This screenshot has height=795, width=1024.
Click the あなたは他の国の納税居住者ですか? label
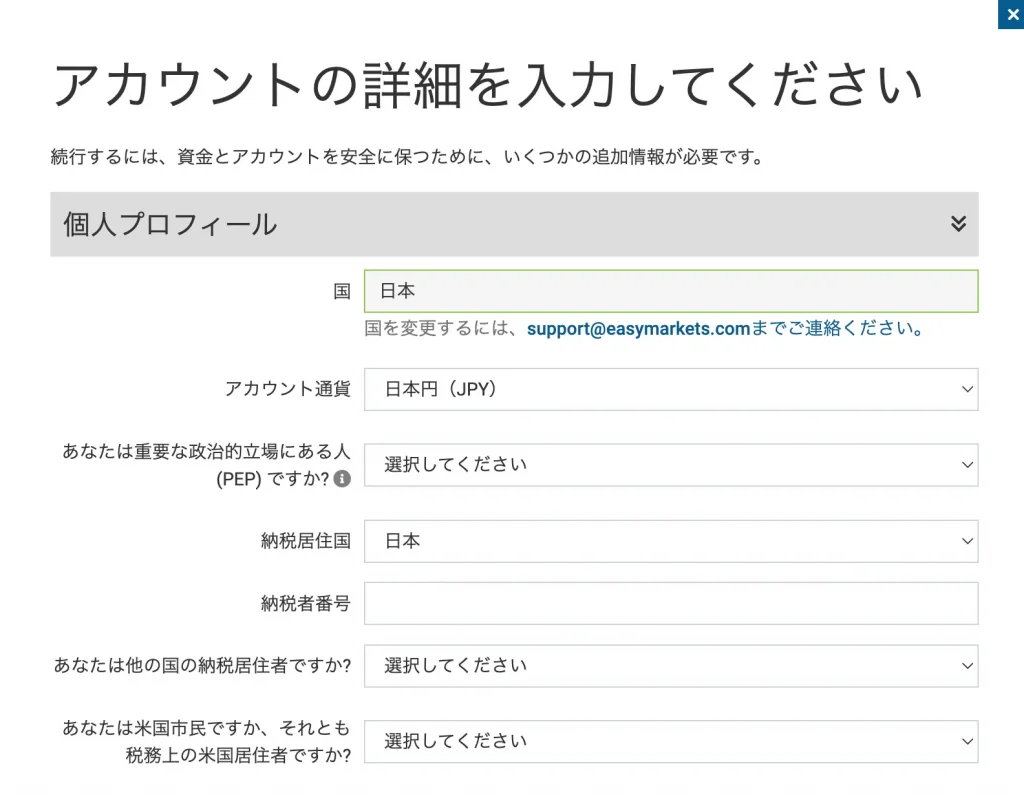[x=202, y=666]
